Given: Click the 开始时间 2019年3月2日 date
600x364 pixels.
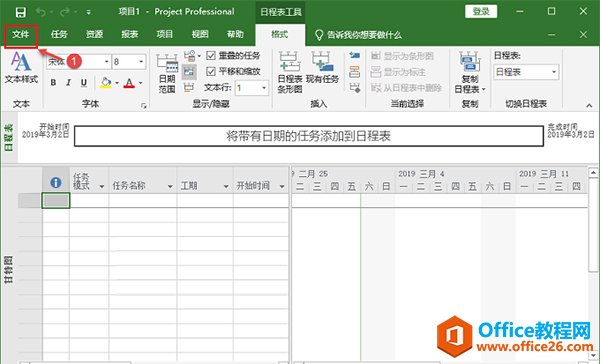Looking at the screenshot, I should click(x=46, y=131).
